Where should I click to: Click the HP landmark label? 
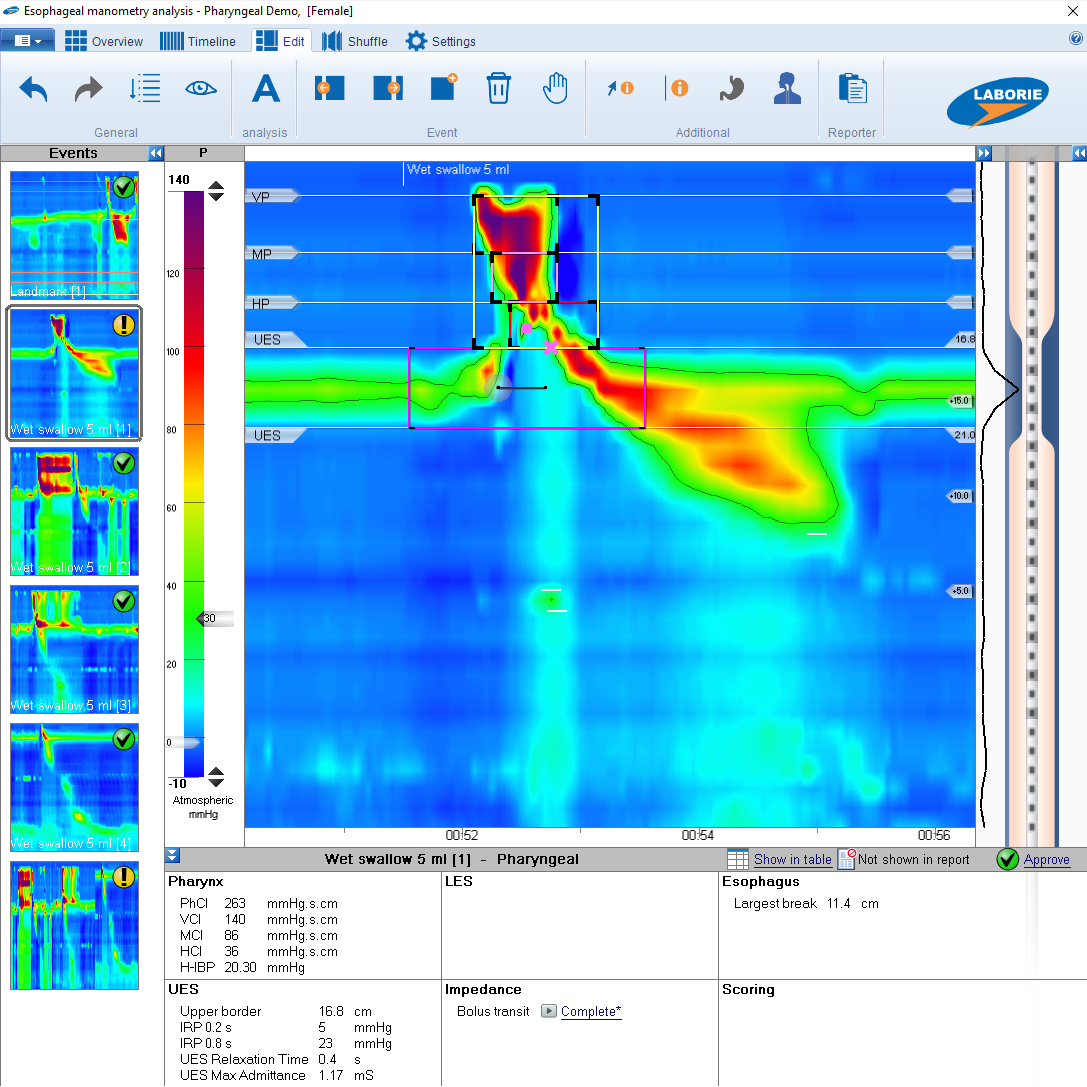coord(272,304)
